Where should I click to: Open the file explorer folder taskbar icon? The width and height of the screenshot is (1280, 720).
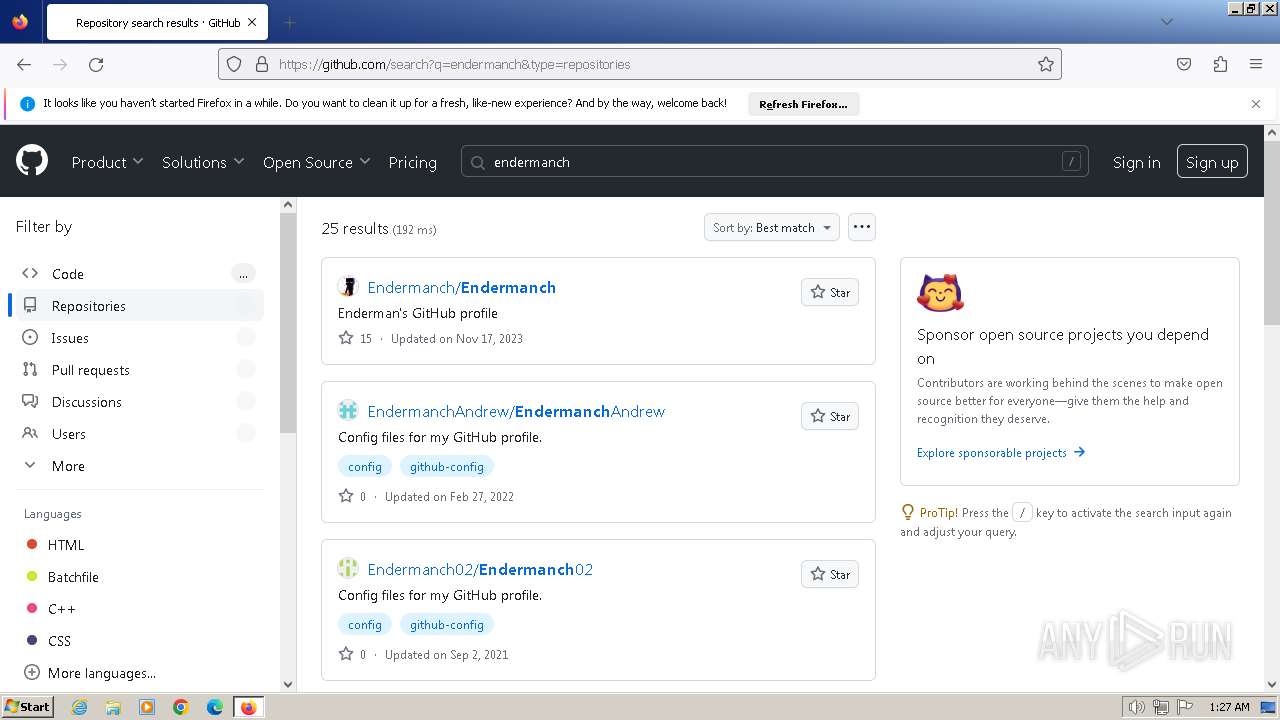click(x=113, y=707)
